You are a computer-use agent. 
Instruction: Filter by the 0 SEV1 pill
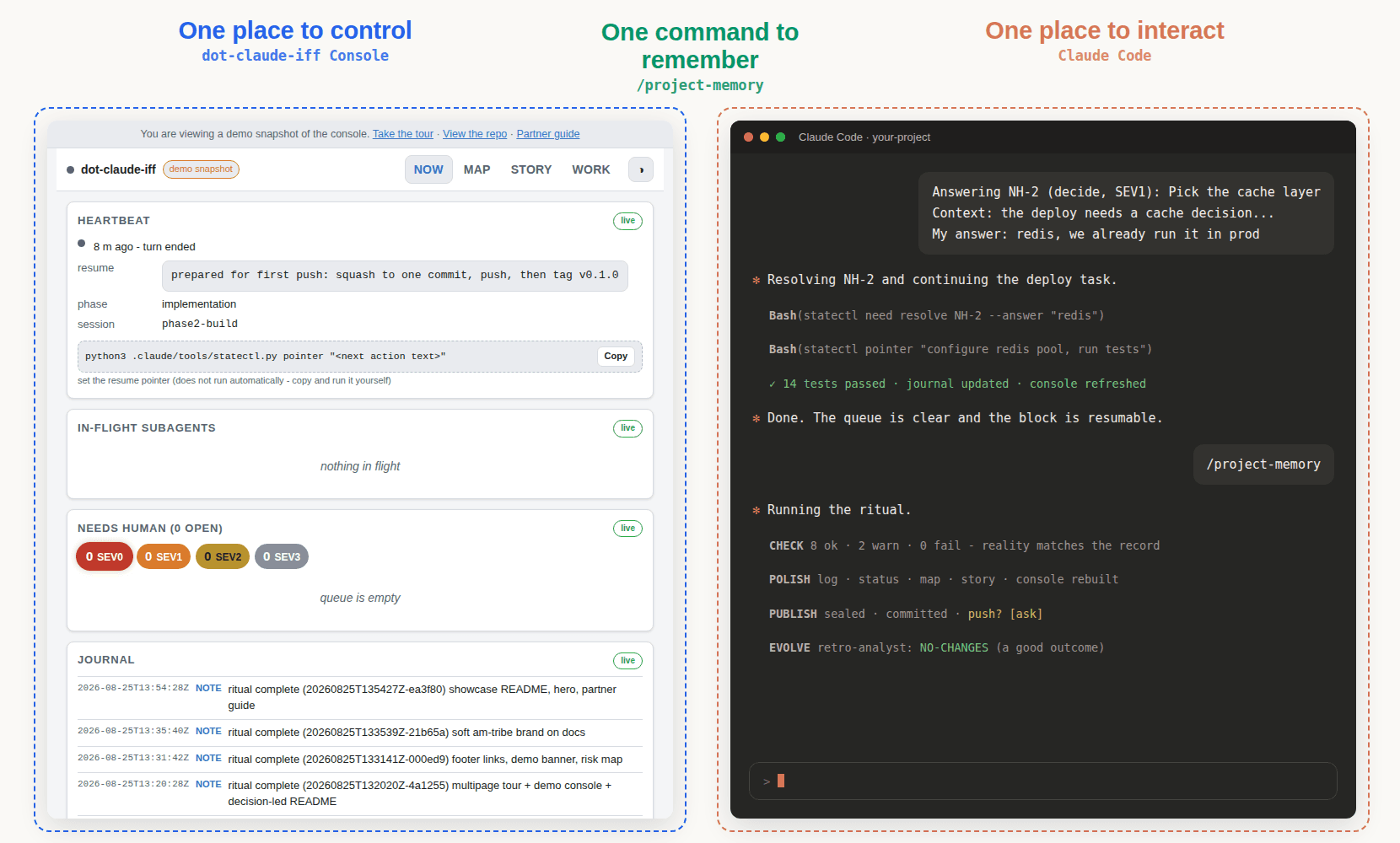pos(164,556)
